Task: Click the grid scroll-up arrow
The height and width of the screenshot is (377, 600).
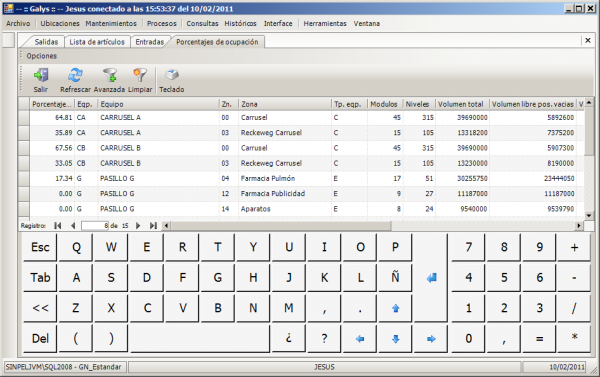Action: pyautogui.click(x=589, y=102)
